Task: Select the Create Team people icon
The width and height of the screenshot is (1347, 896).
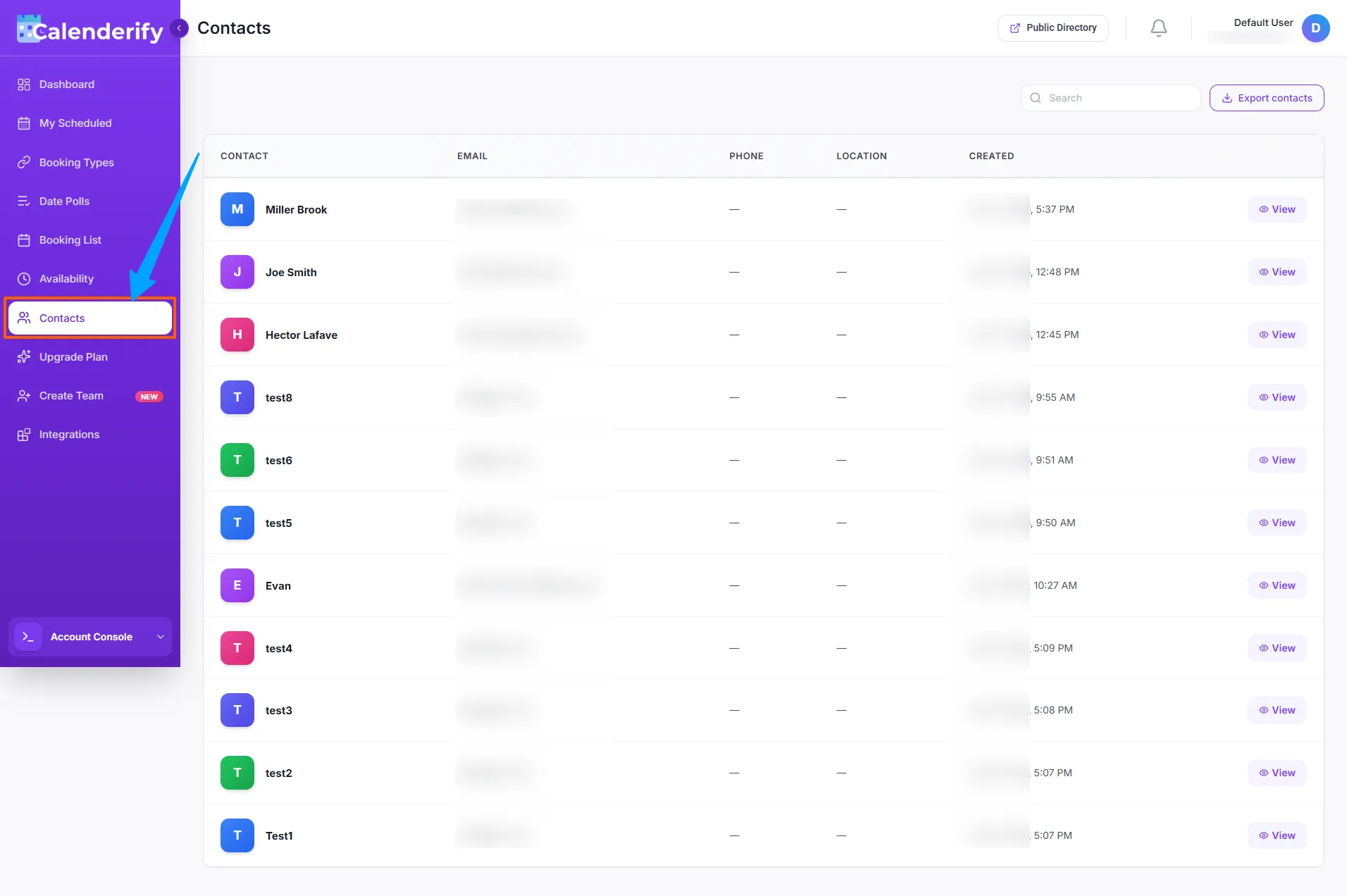Action: point(23,395)
